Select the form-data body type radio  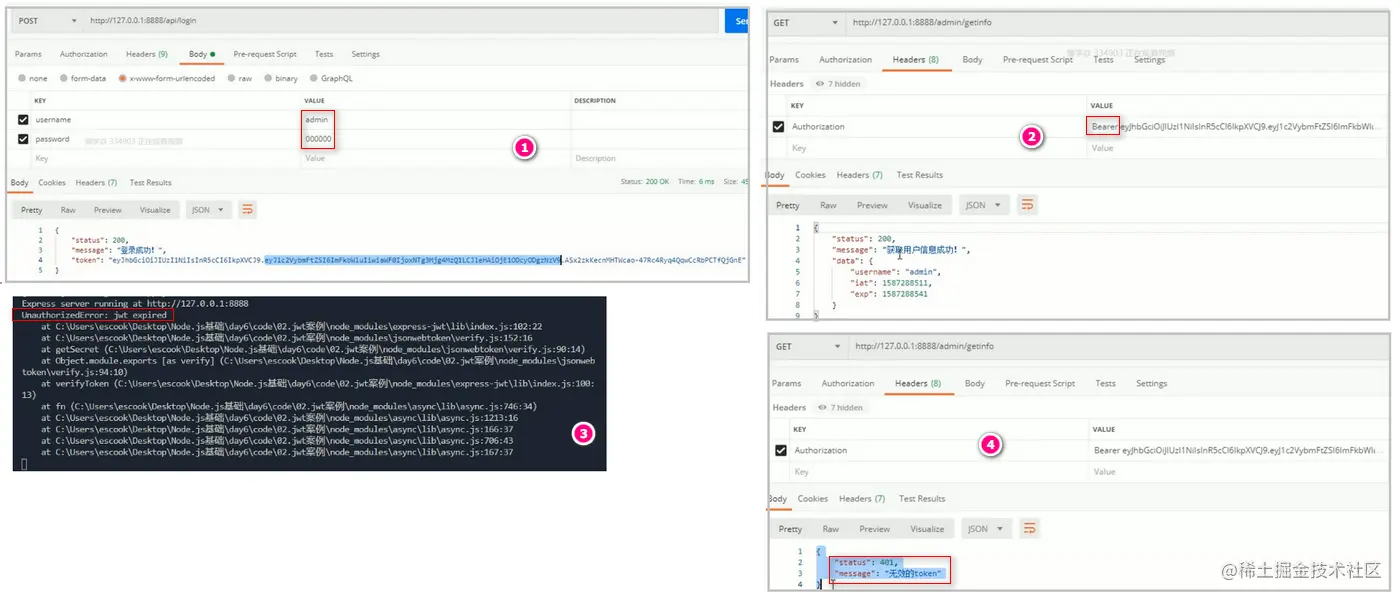pyautogui.click(x=64, y=78)
